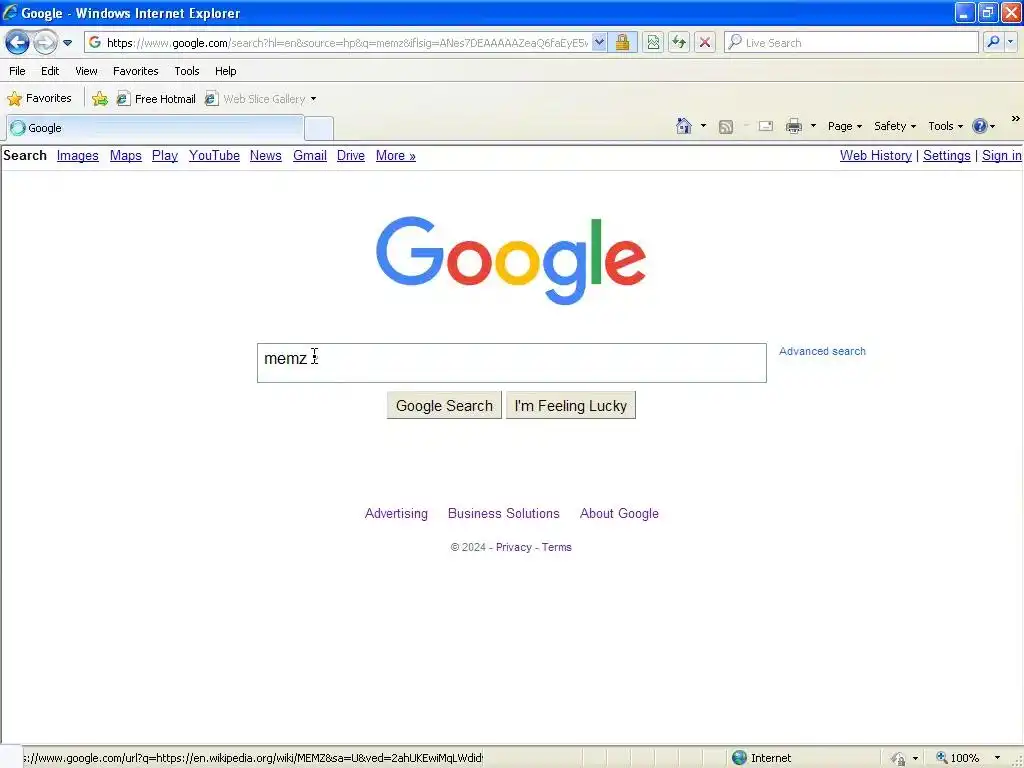
Task: Open the Page command bar menu
Action: click(844, 126)
